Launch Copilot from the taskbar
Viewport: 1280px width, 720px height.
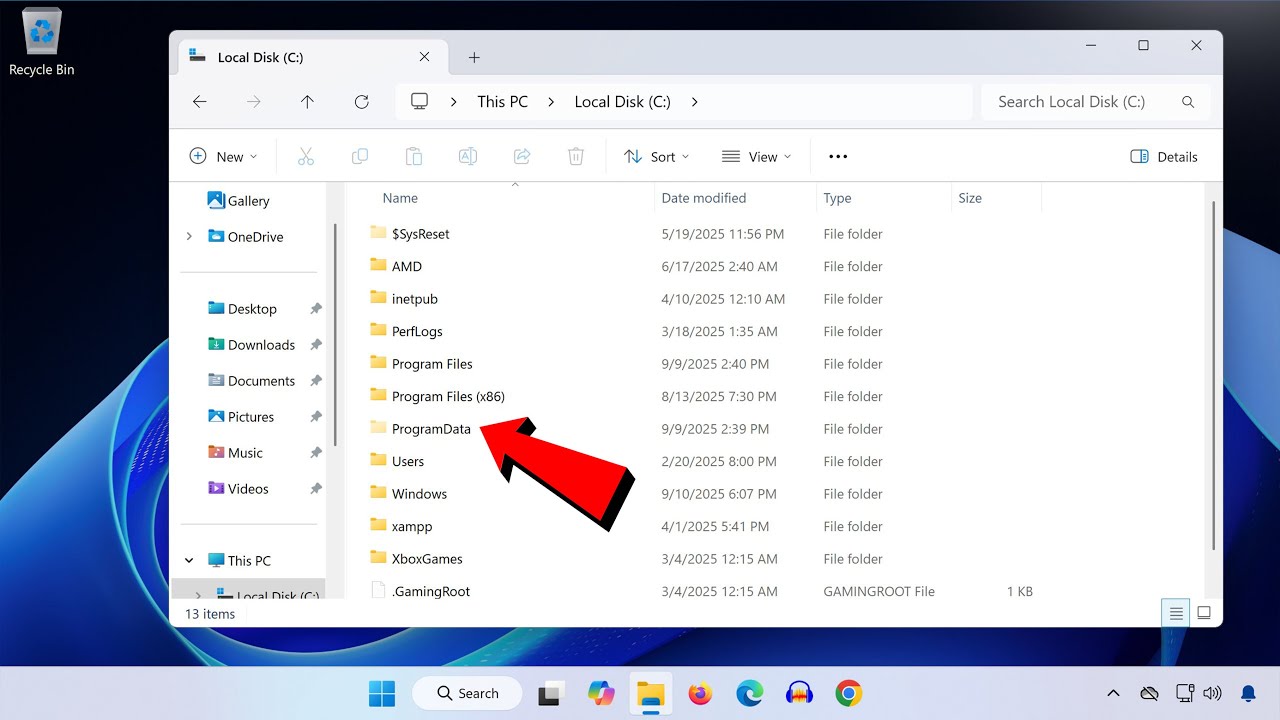601,693
